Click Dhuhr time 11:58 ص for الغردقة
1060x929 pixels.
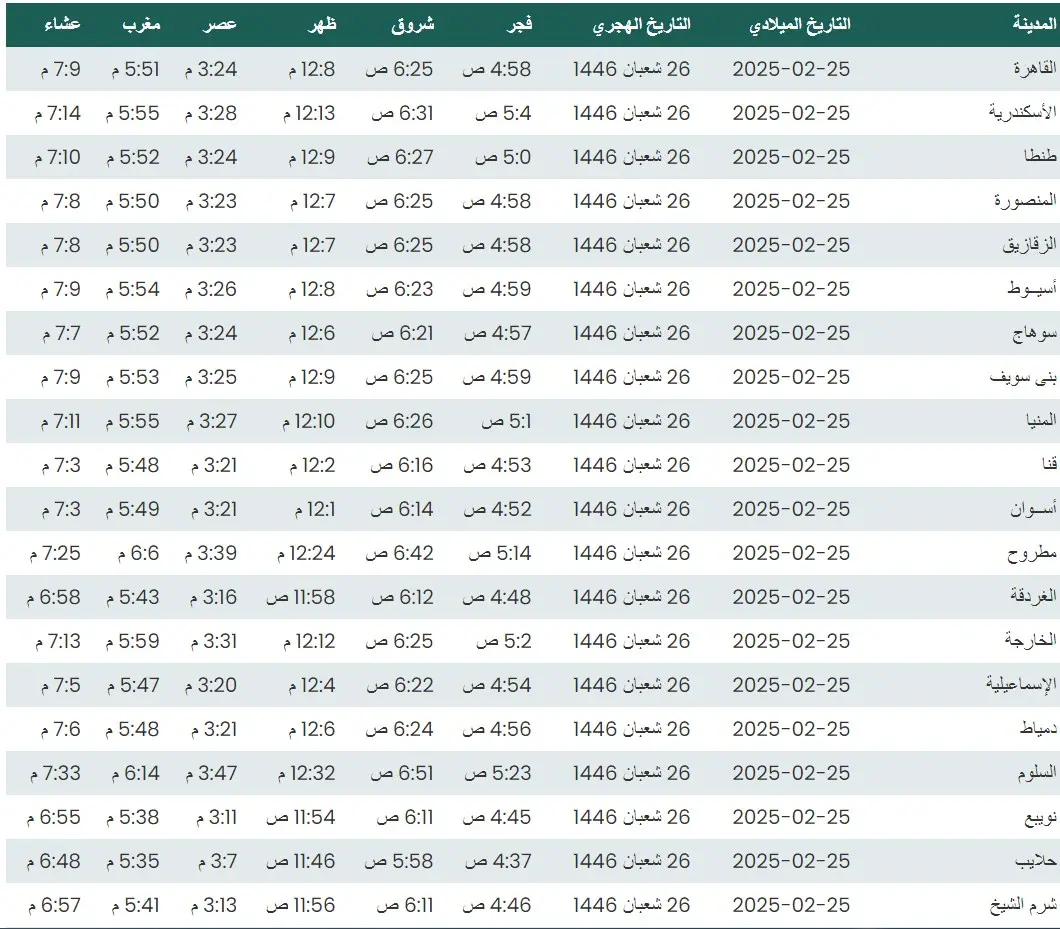301,597
